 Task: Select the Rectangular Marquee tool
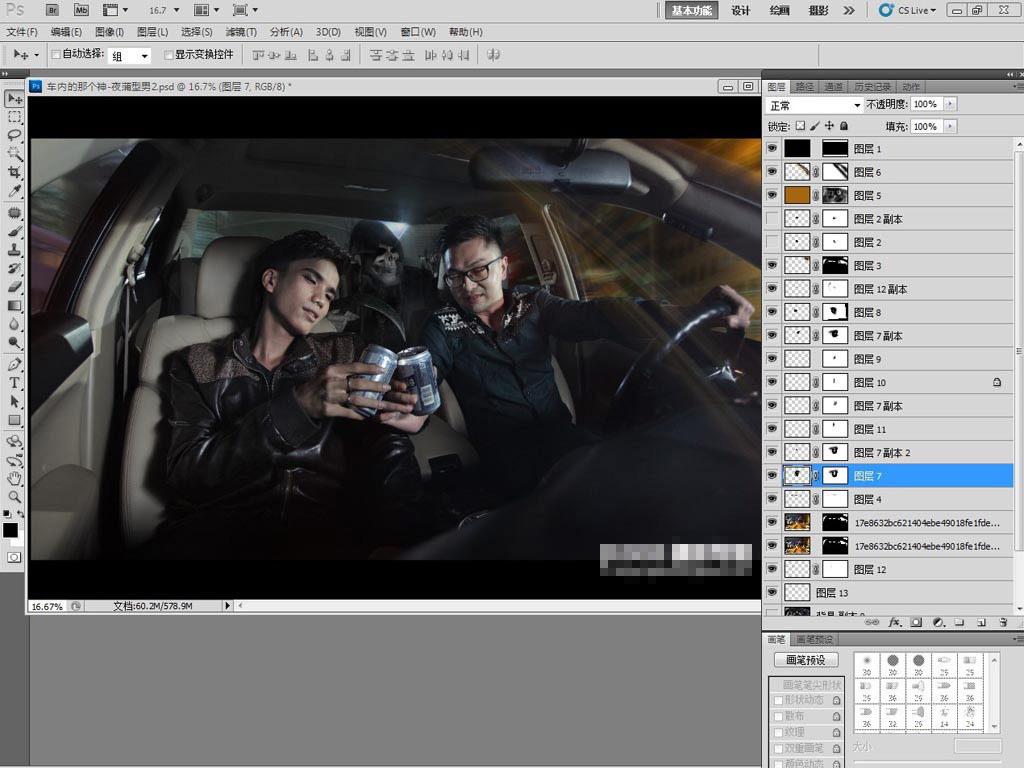(x=14, y=117)
